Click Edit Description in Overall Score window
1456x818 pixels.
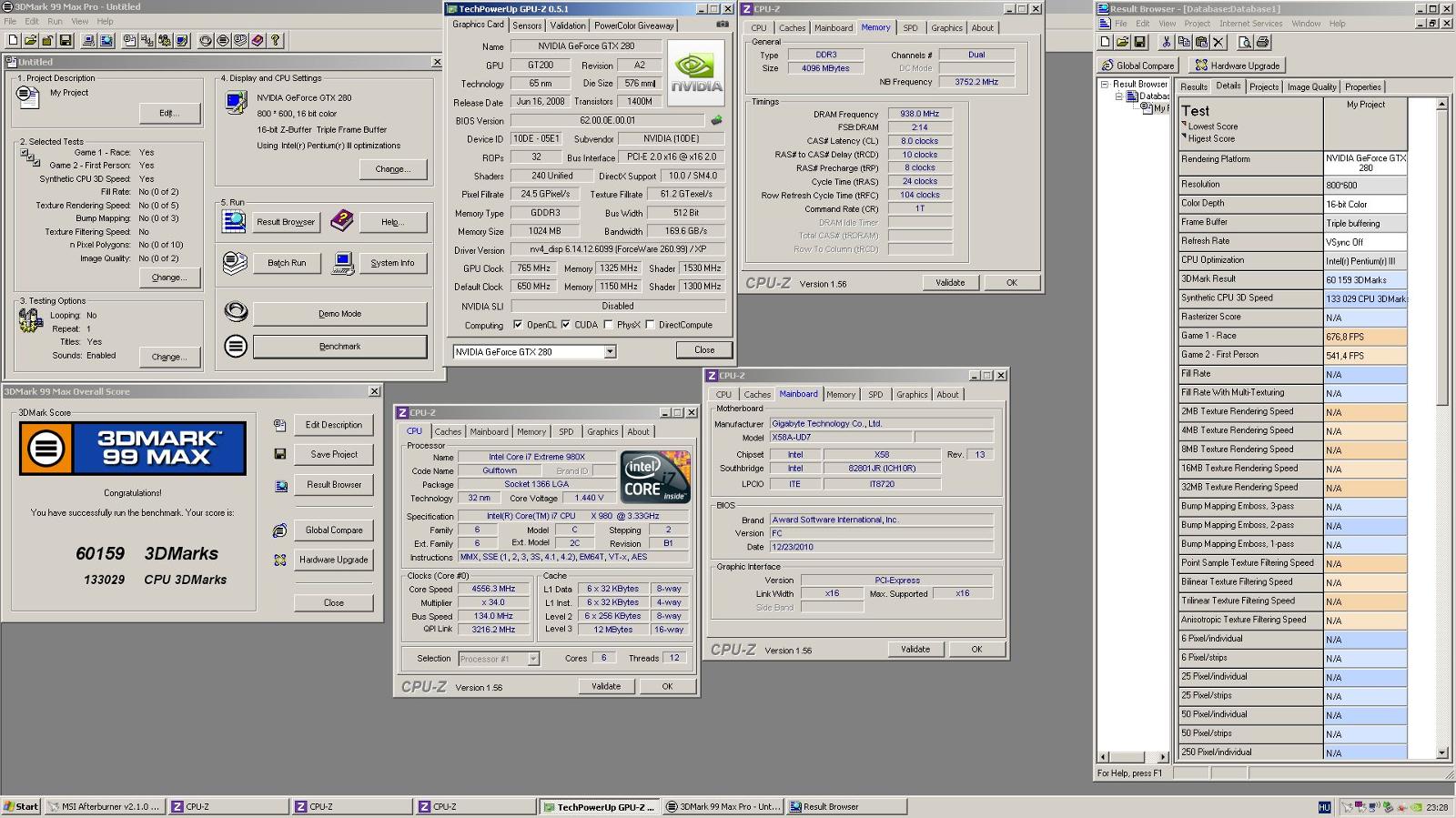(334, 425)
